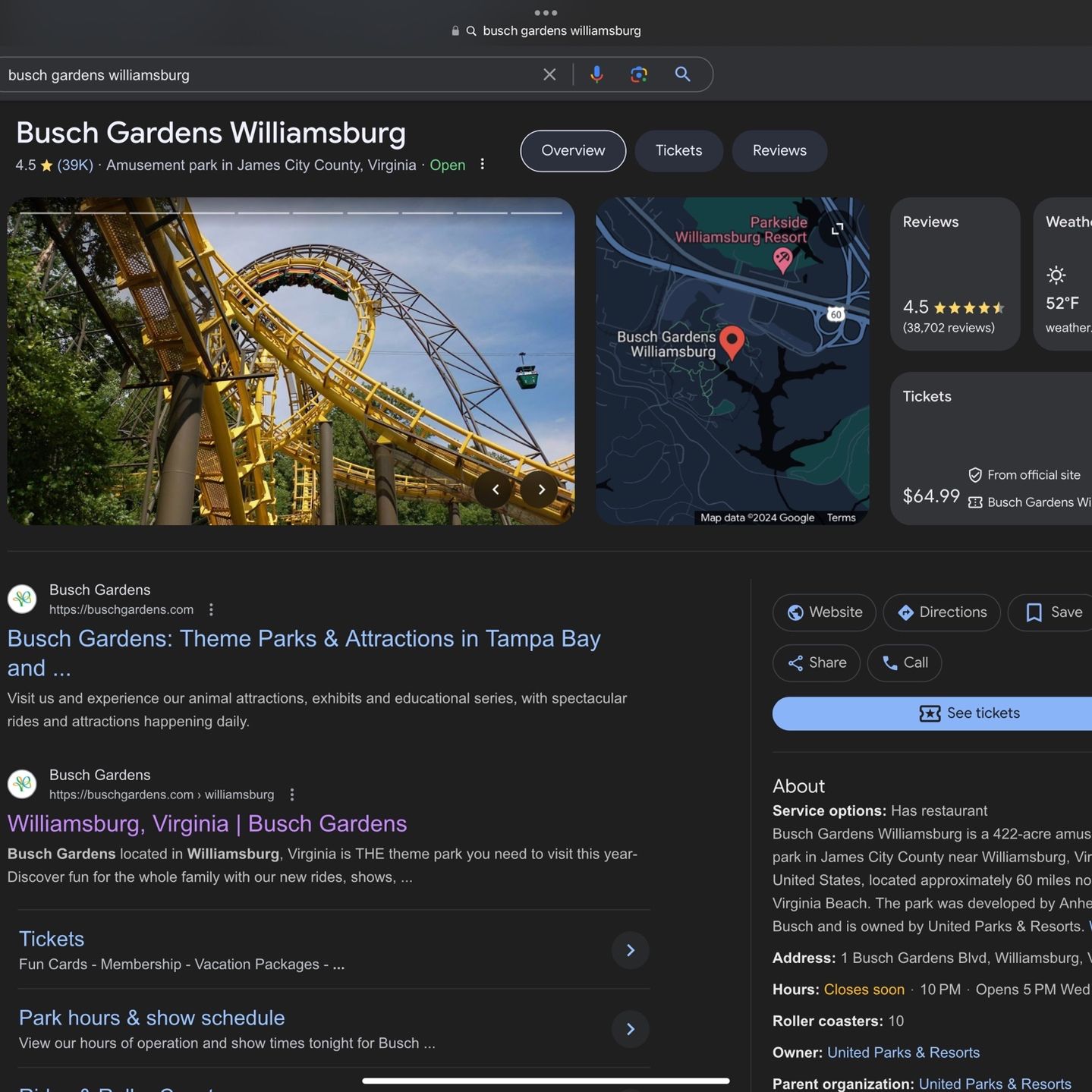1092x1092 pixels.
Task: Switch to the Reviews tab
Action: click(779, 151)
